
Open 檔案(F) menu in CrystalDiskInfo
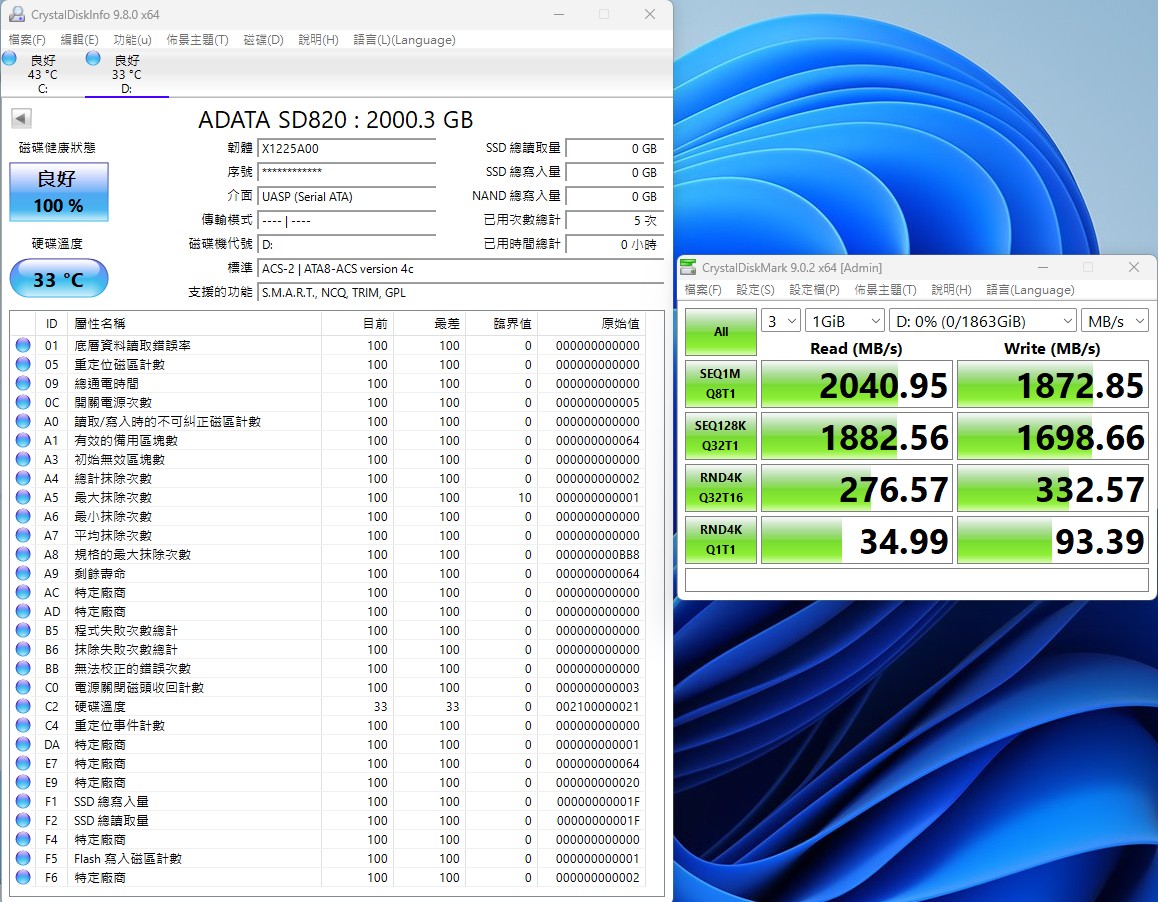[27, 40]
